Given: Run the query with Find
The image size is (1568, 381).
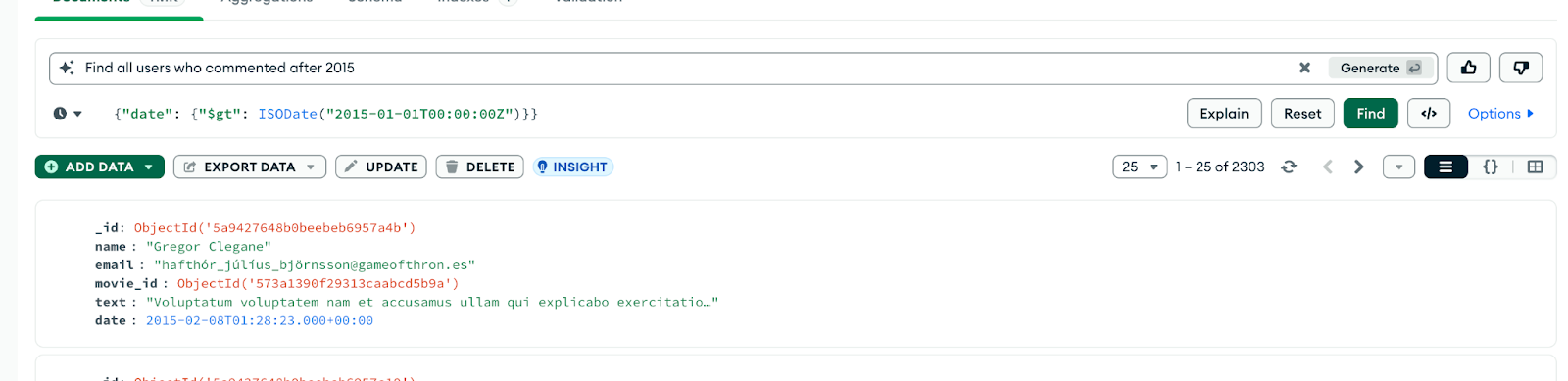Looking at the screenshot, I should (x=1370, y=114).
